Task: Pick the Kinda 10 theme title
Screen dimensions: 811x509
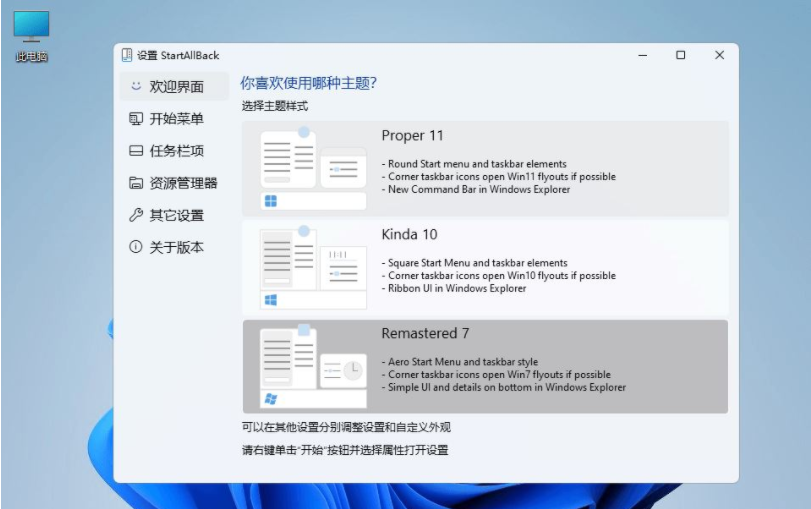Action: pos(409,234)
